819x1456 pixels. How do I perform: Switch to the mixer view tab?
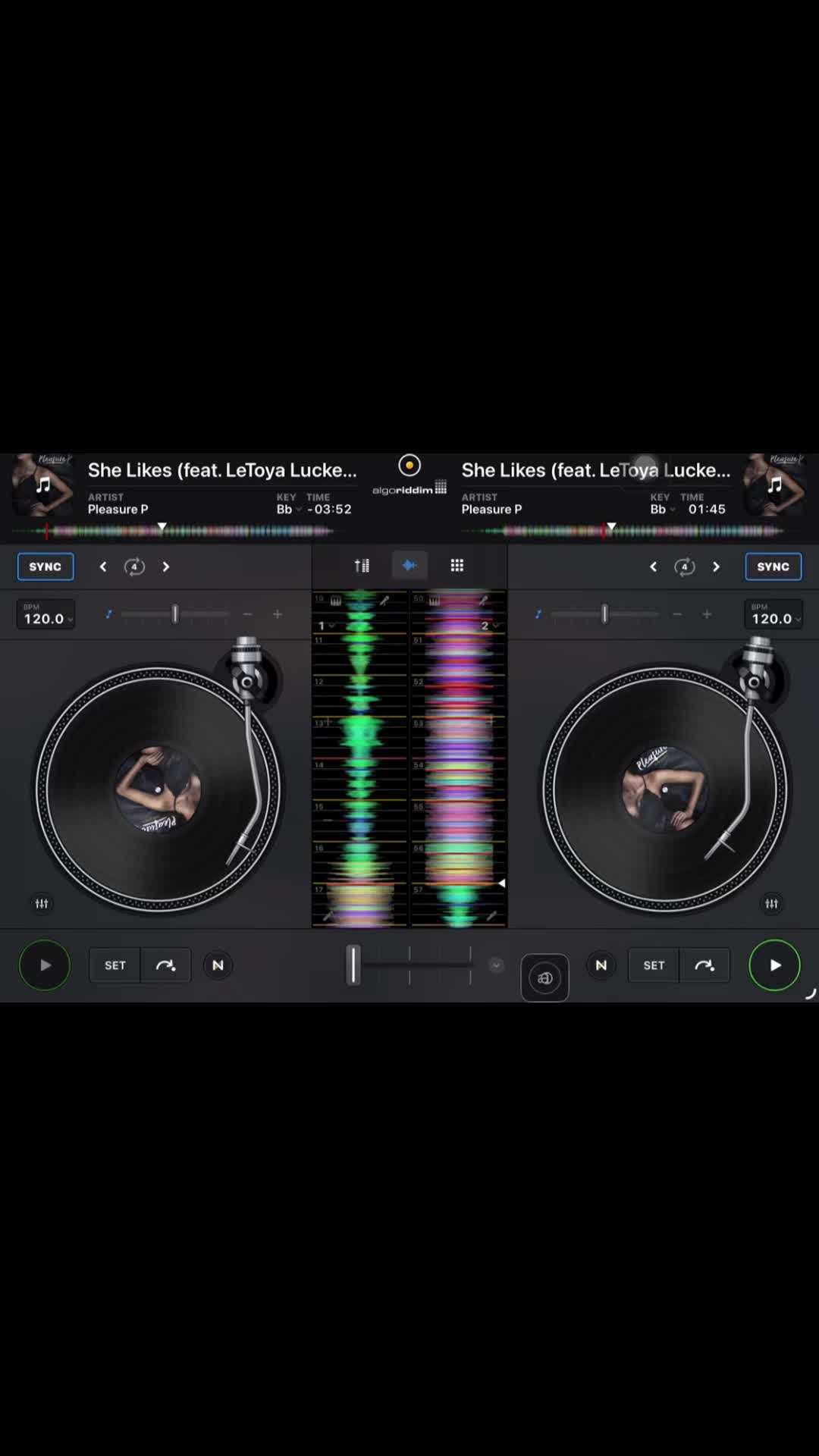pyautogui.click(x=362, y=566)
